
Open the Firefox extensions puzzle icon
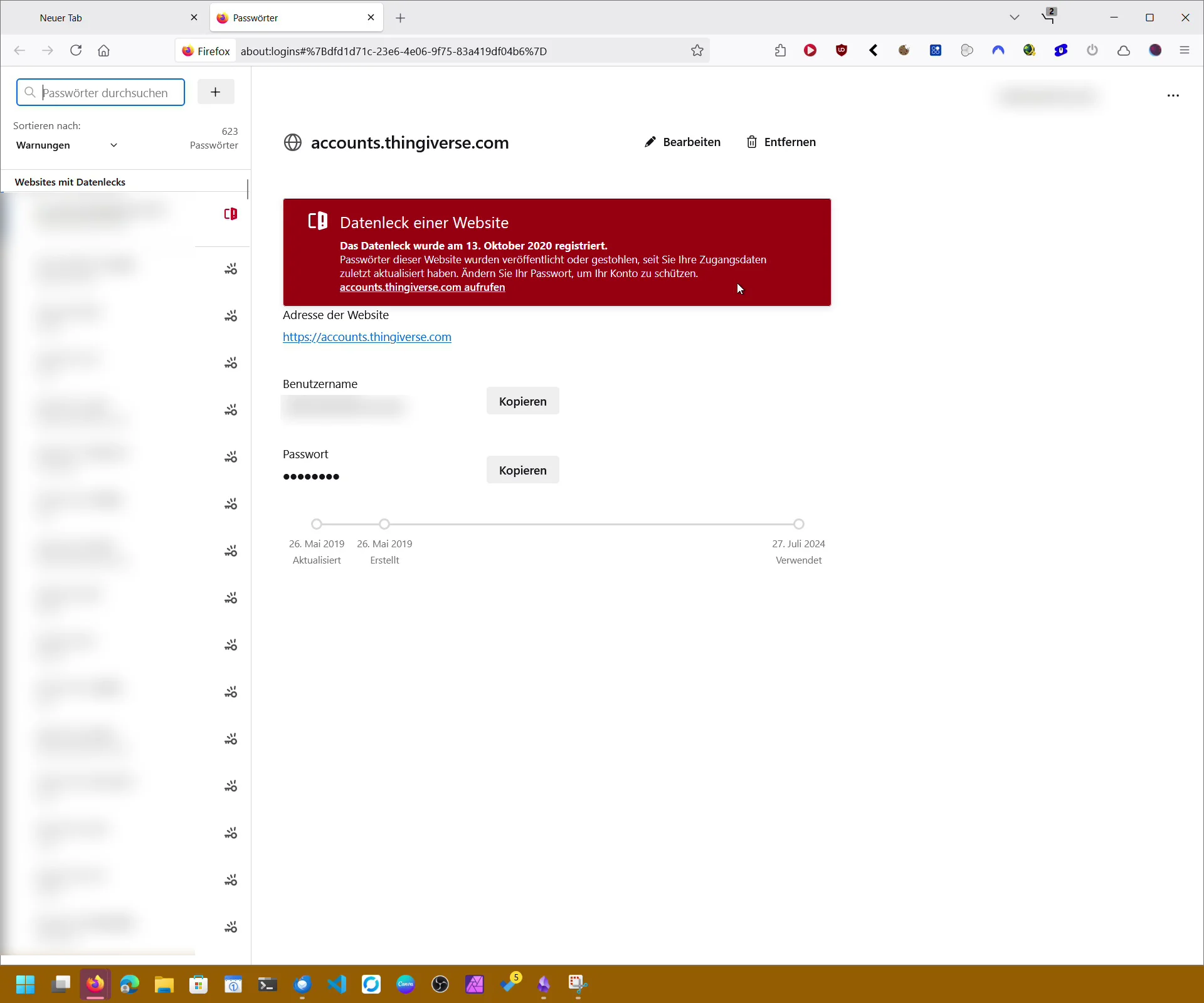(x=780, y=51)
